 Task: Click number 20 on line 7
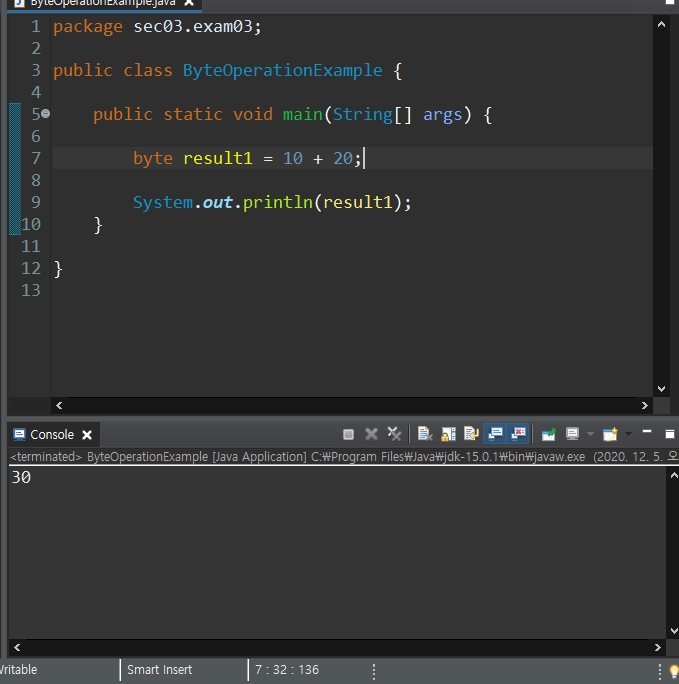coord(343,158)
